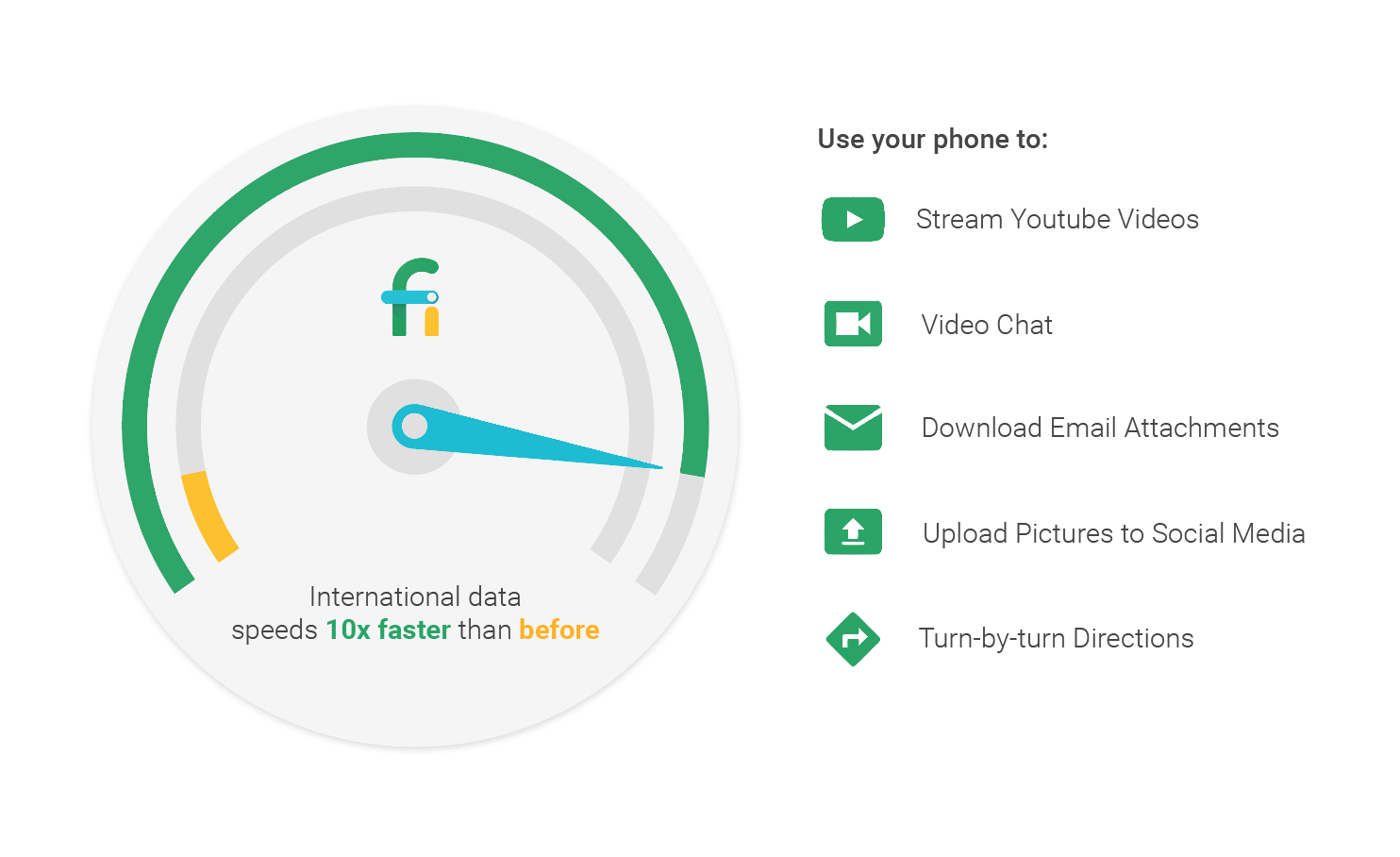Click the turn-by-turn directions diamond icon
Screen dimensions: 1400x857
[853, 638]
